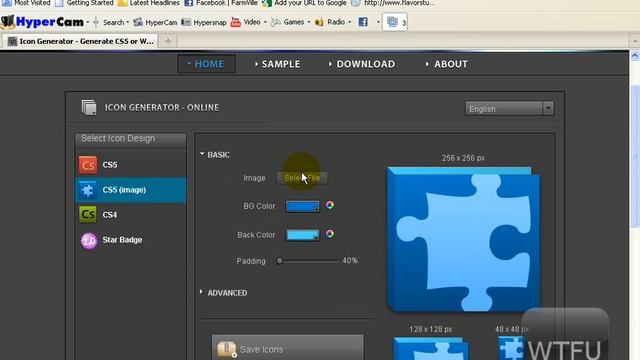The image size is (640, 360).
Task: Click the Back Color swatch
Action: tap(302, 235)
